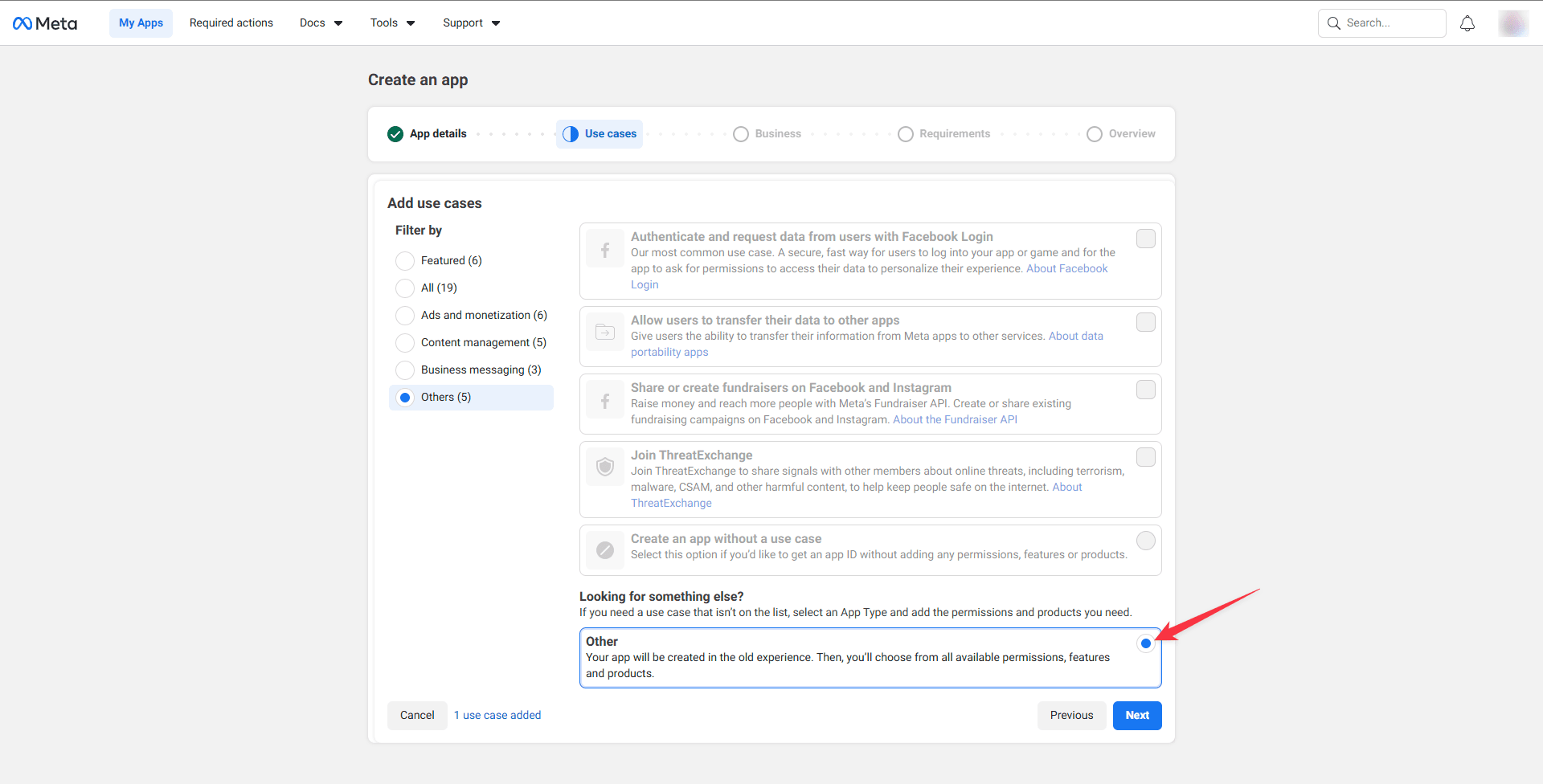
Task: Open the Support dropdown
Action: tap(470, 22)
